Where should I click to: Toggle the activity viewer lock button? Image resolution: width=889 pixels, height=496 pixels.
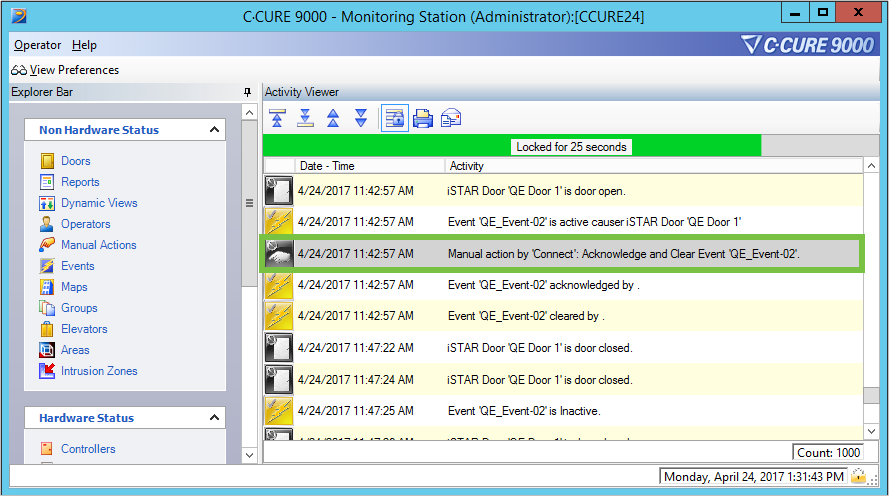pos(394,118)
